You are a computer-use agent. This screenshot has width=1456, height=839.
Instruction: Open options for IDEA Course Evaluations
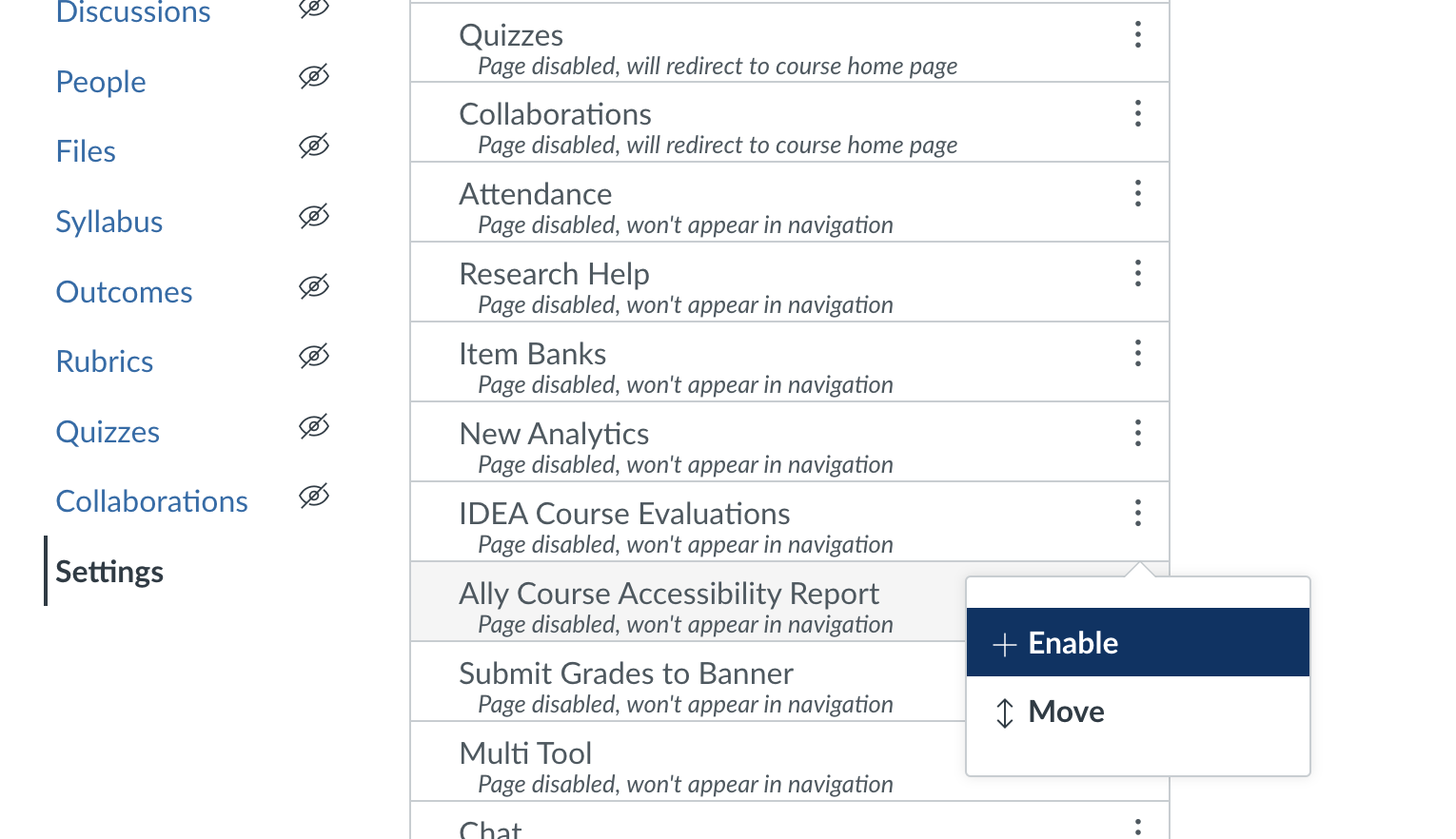(x=1138, y=513)
